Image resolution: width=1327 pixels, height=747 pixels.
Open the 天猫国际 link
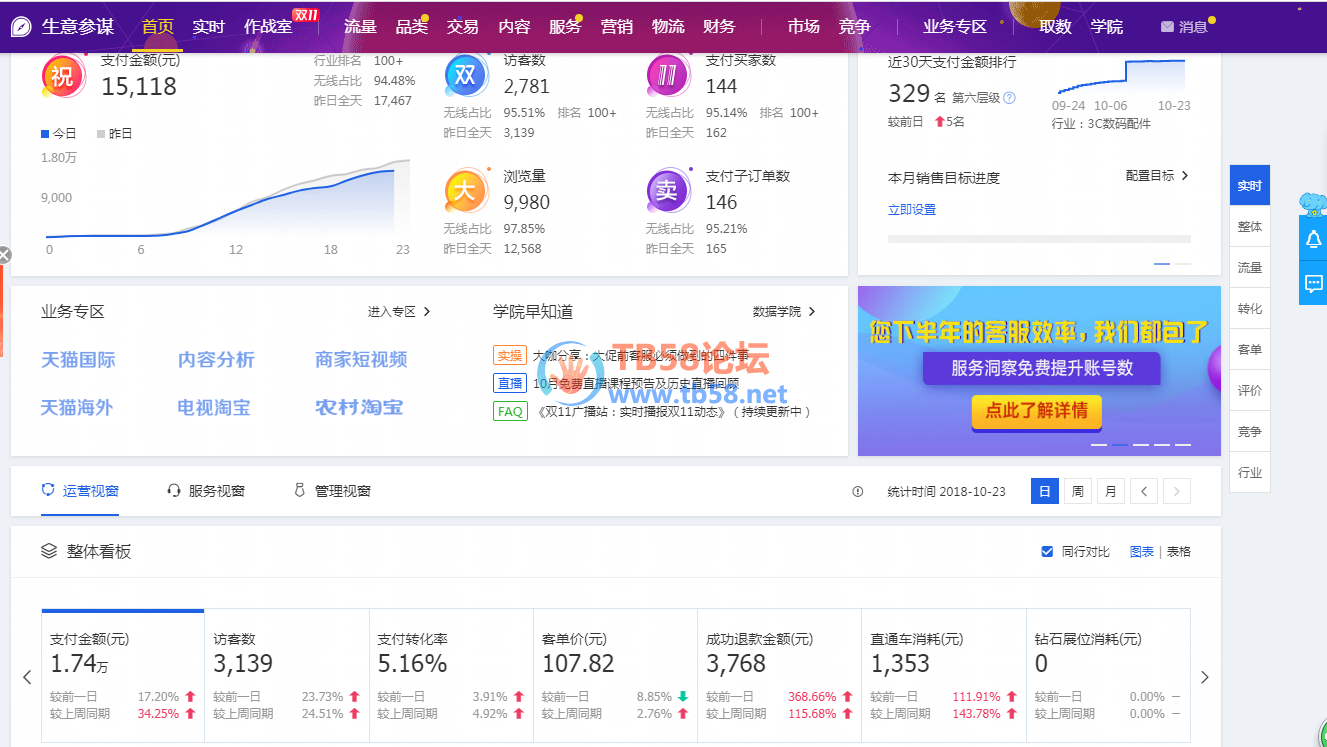pyautogui.click(x=78, y=360)
